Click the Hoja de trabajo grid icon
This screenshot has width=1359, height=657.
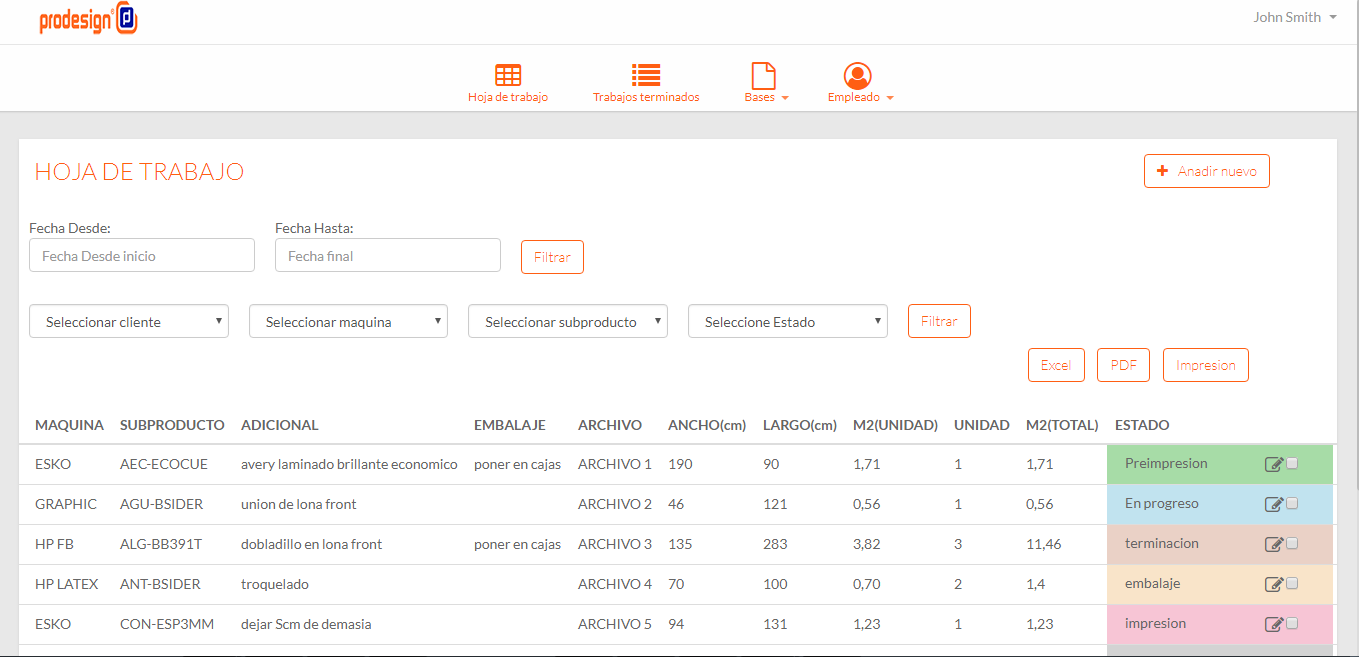tap(508, 75)
